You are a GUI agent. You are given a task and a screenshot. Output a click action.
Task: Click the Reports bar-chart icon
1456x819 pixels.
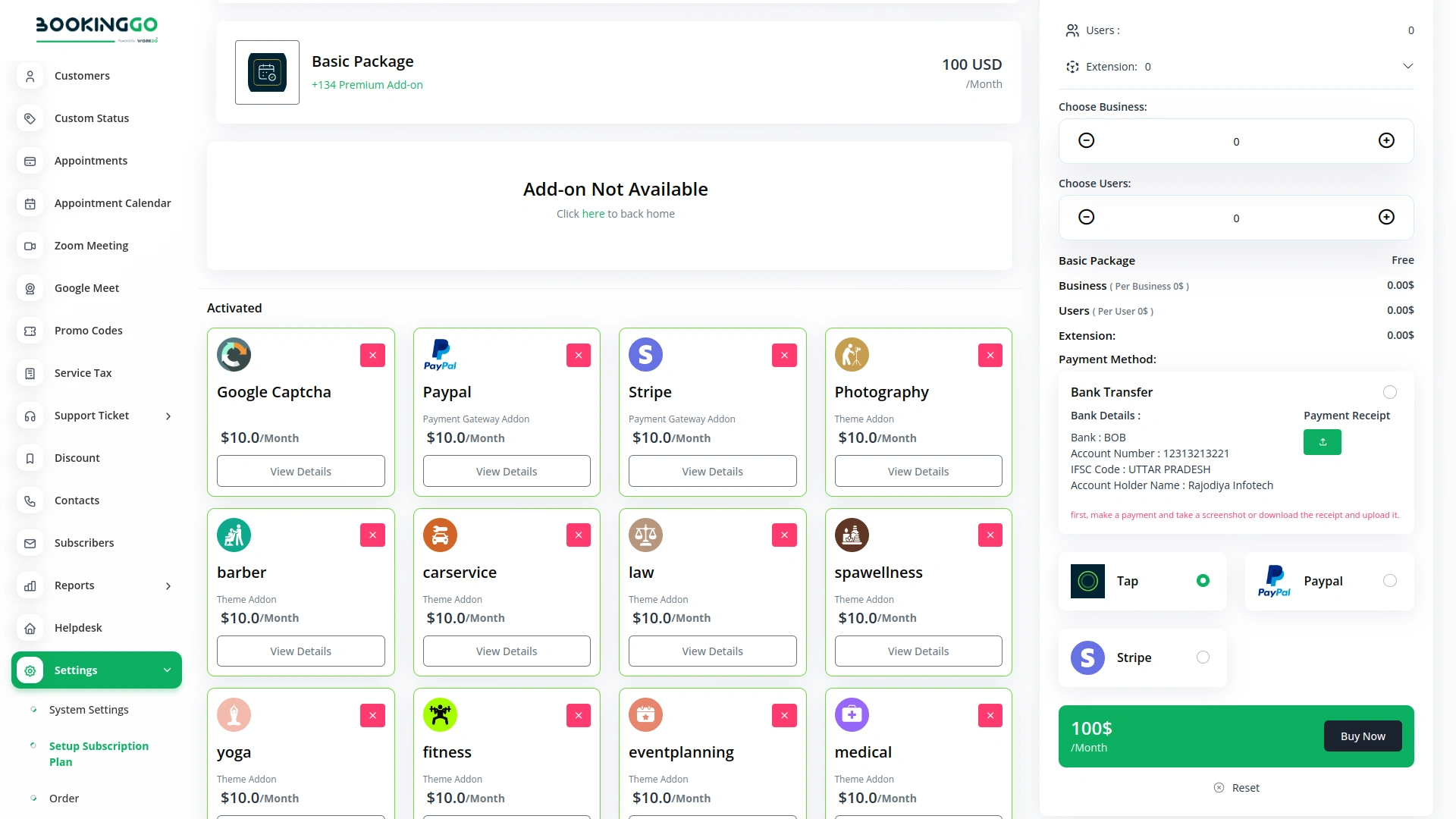coord(30,585)
